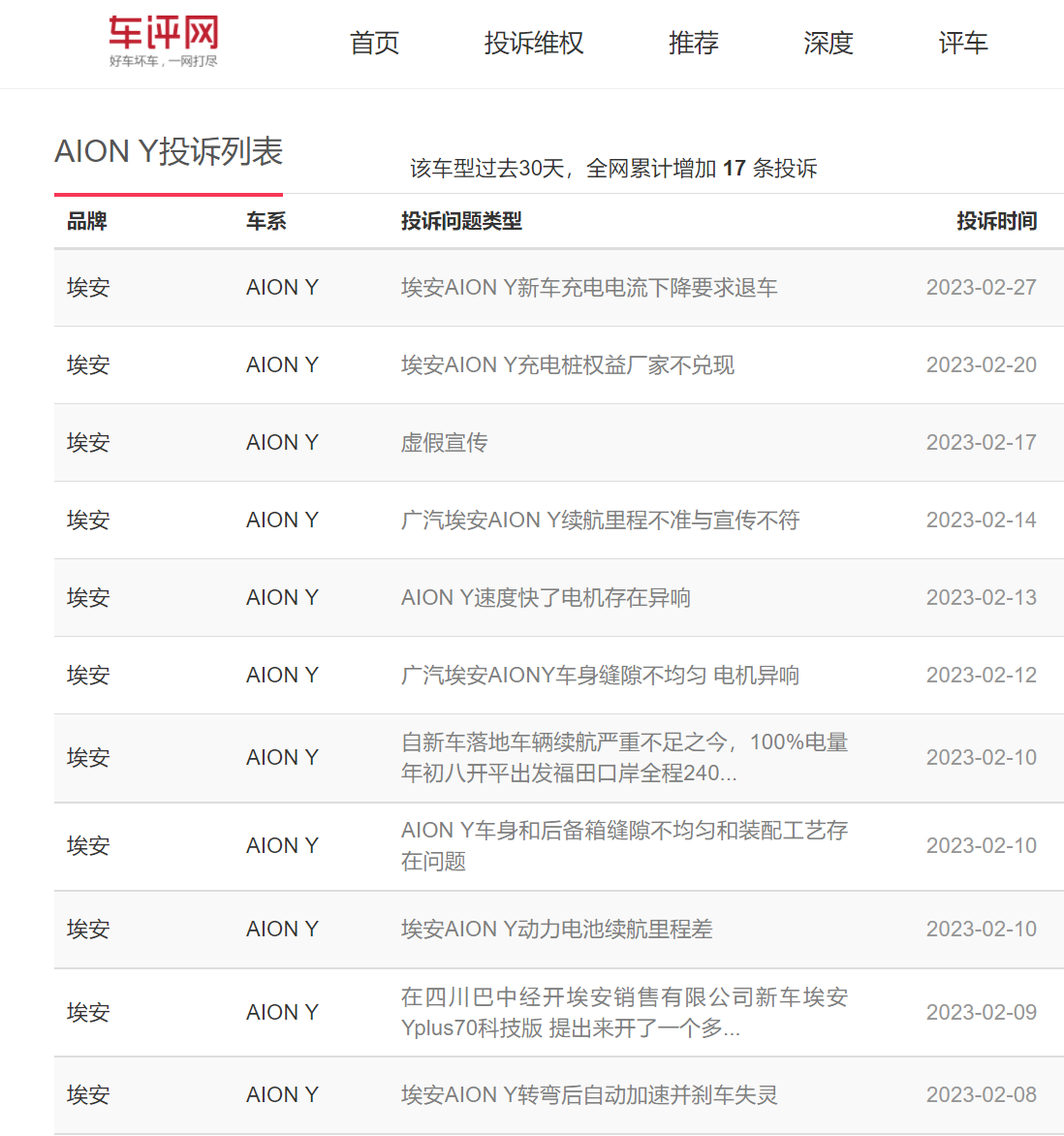Click the date 2023-02-20
Image resolution: width=1064 pixels, height=1136 pixels.
(x=982, y=365)
